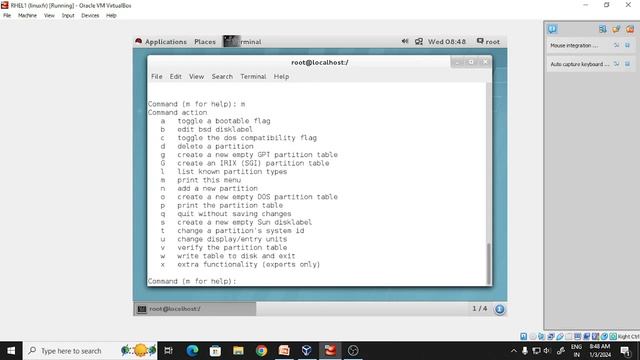Image resolution: width=640 pixels, height=360 pixels.
Task: Click the red icon in notification panel header
Action: point(630,29)
